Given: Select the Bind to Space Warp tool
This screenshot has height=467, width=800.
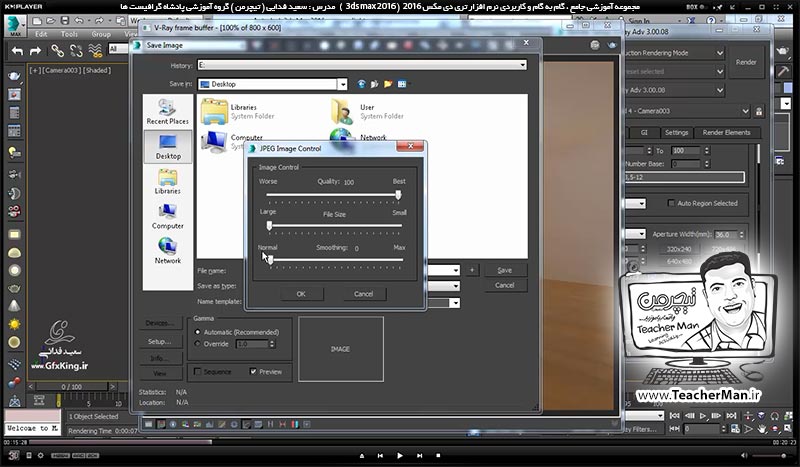Looking at the screenshot, I should (95, 51).
